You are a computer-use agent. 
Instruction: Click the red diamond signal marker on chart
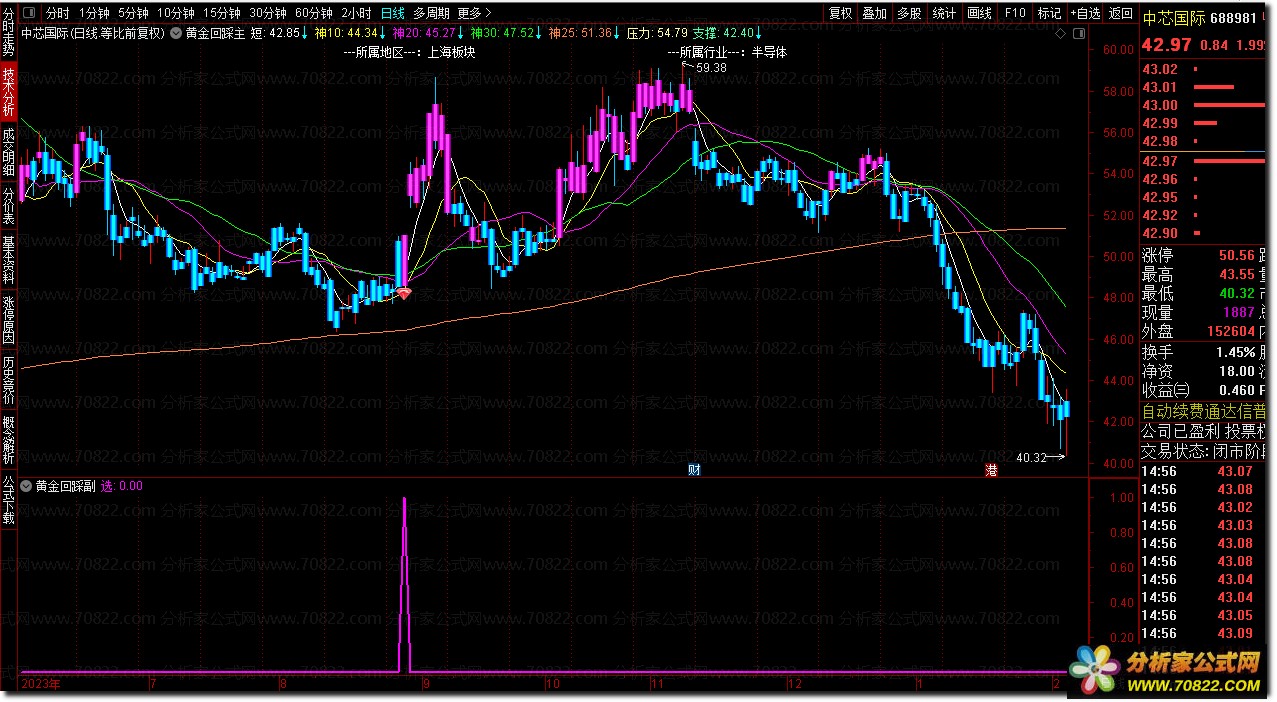click(x=404, y=292)
